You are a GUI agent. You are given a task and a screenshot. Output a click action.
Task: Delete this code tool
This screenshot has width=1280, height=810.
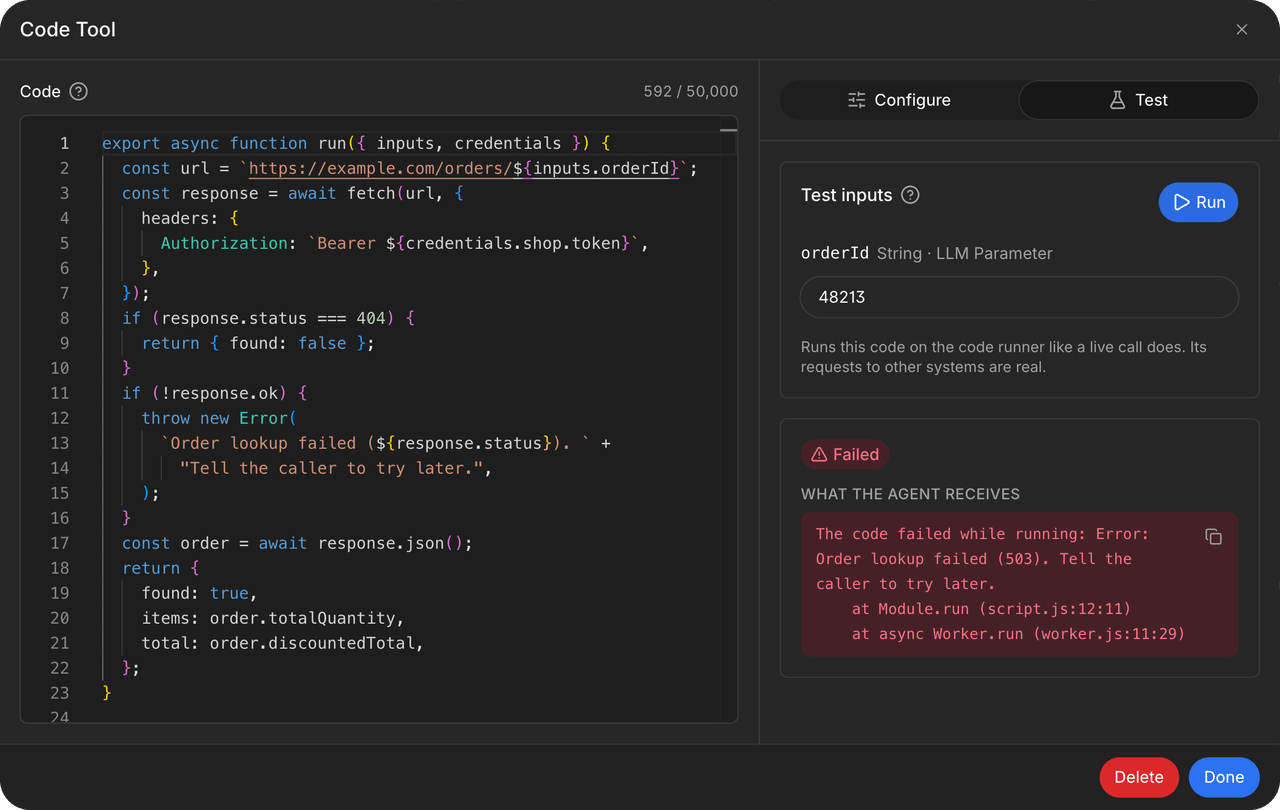click(x=1139, y=777)
